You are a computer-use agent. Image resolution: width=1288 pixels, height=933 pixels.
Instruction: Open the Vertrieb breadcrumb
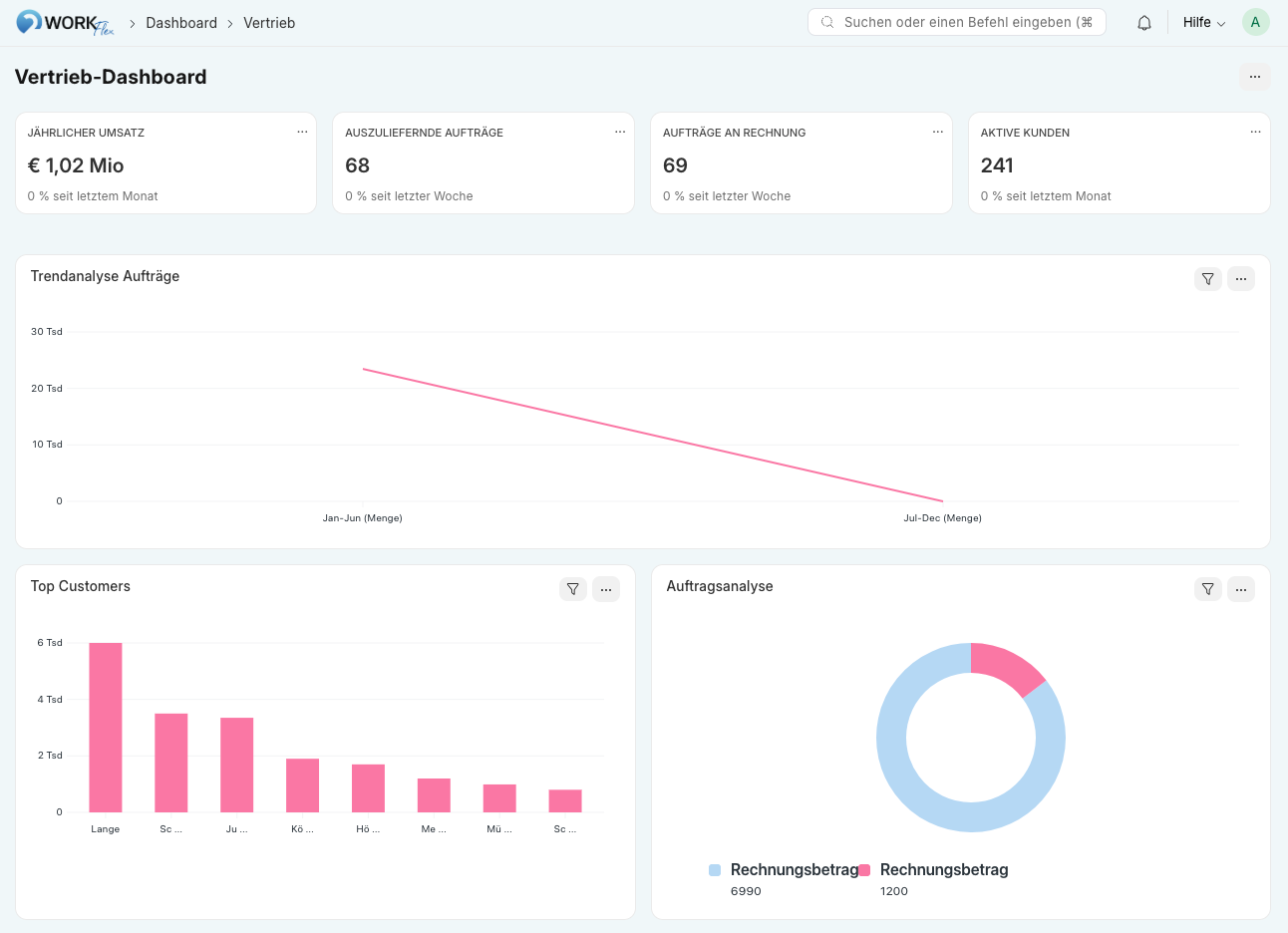point(269,23)
